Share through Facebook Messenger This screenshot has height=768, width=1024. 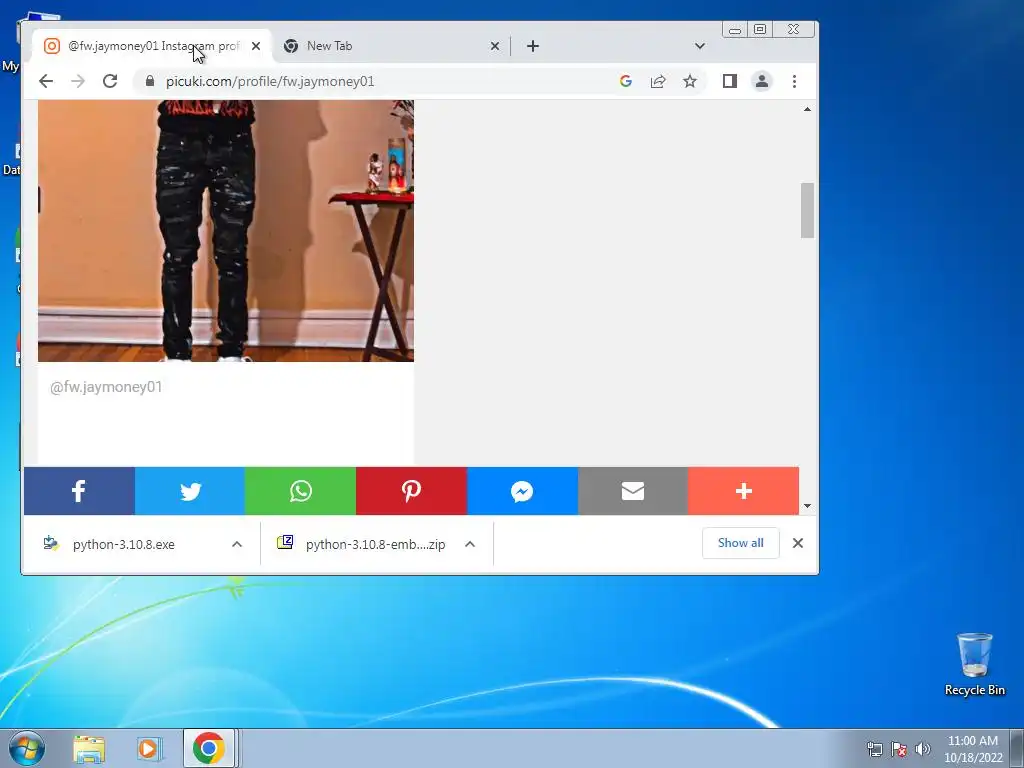pyautogui.click(x=522, y=491)
